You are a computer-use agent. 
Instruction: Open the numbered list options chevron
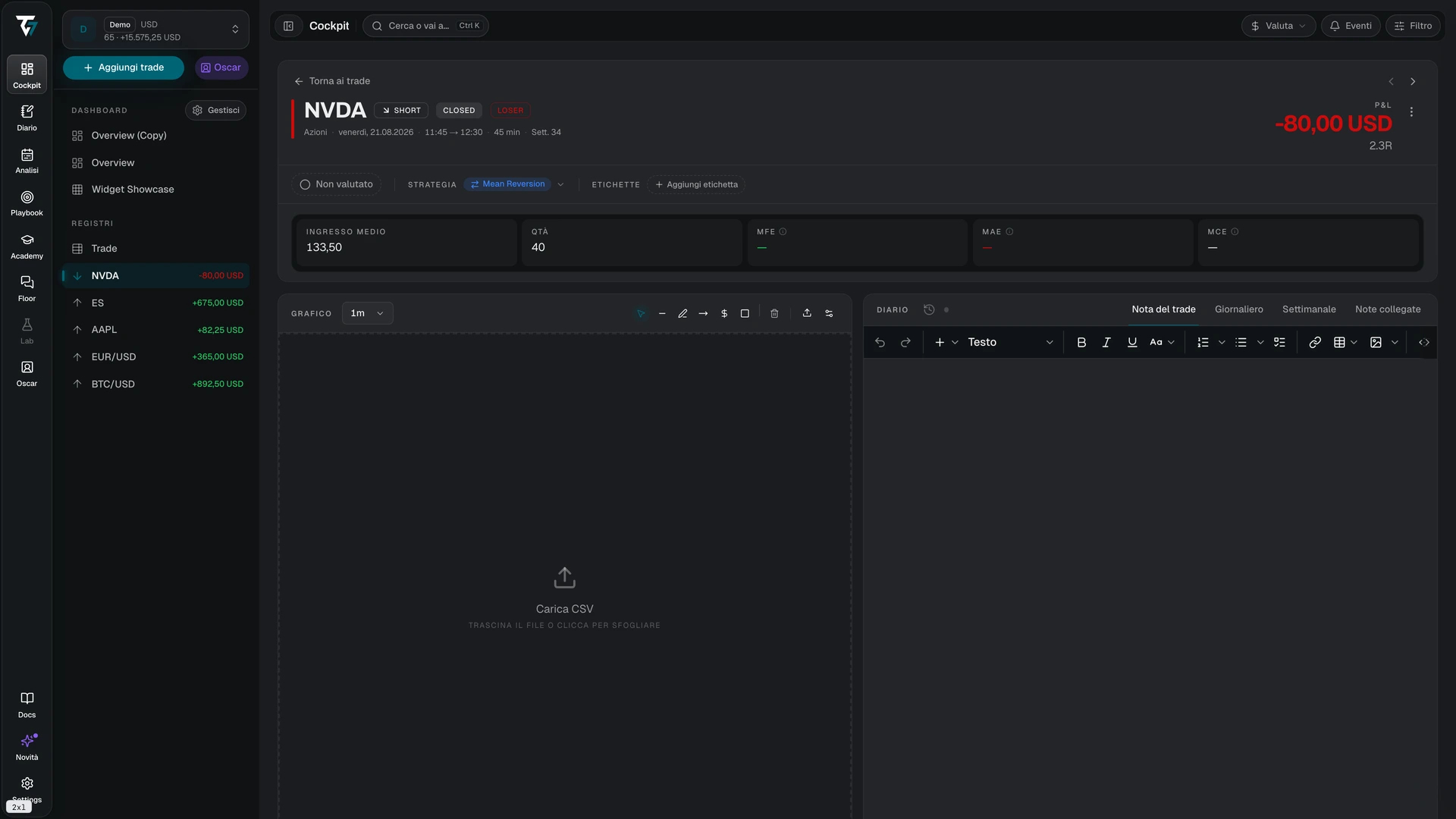click(x=1222, y=343)
